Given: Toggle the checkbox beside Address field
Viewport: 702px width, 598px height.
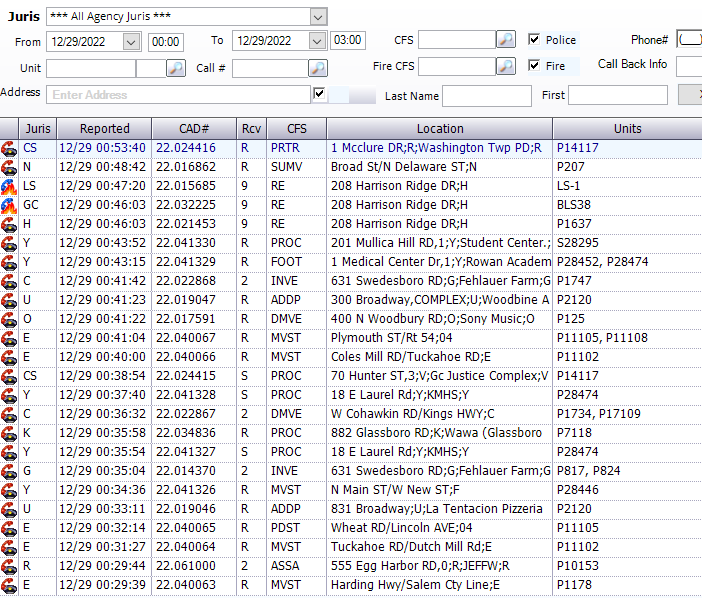Looking at the screenshot, I should coord(319,94).
